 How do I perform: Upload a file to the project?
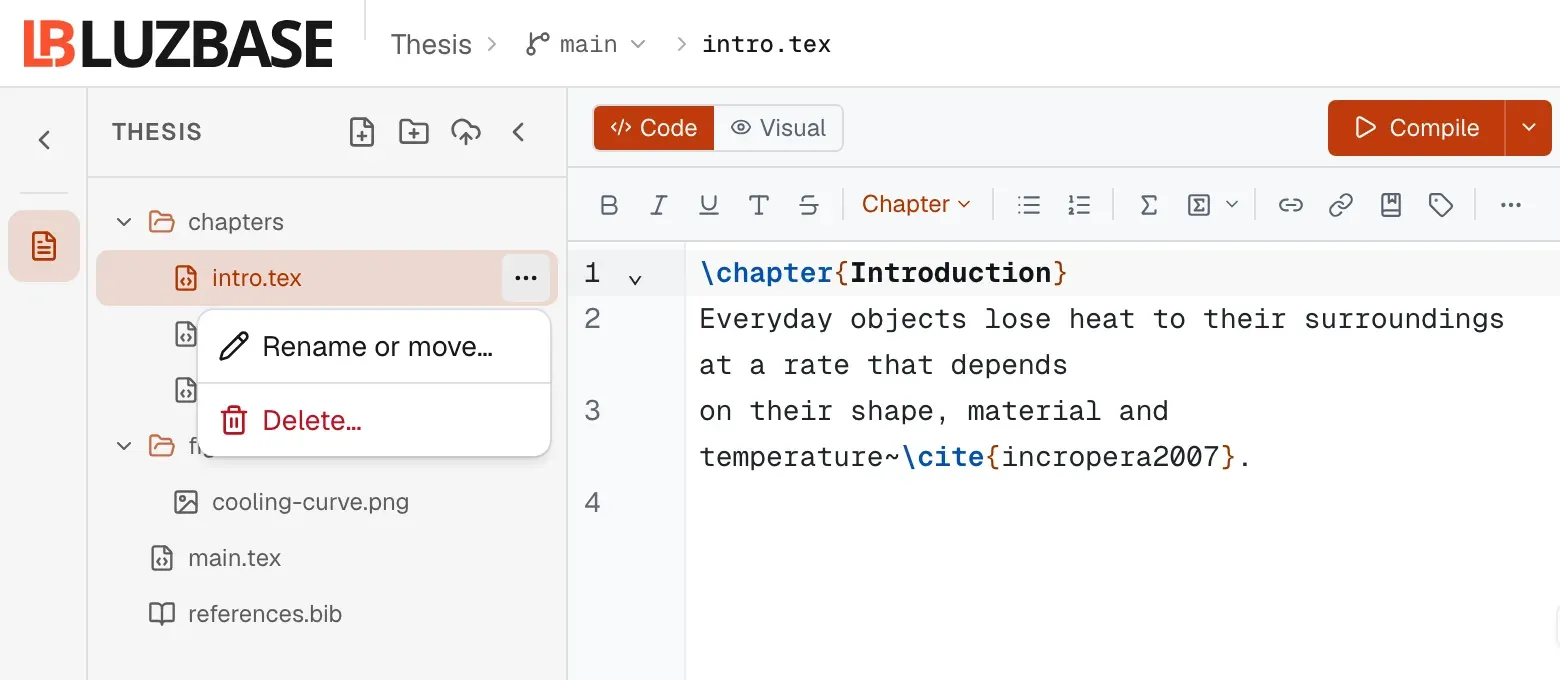point(466,132)
